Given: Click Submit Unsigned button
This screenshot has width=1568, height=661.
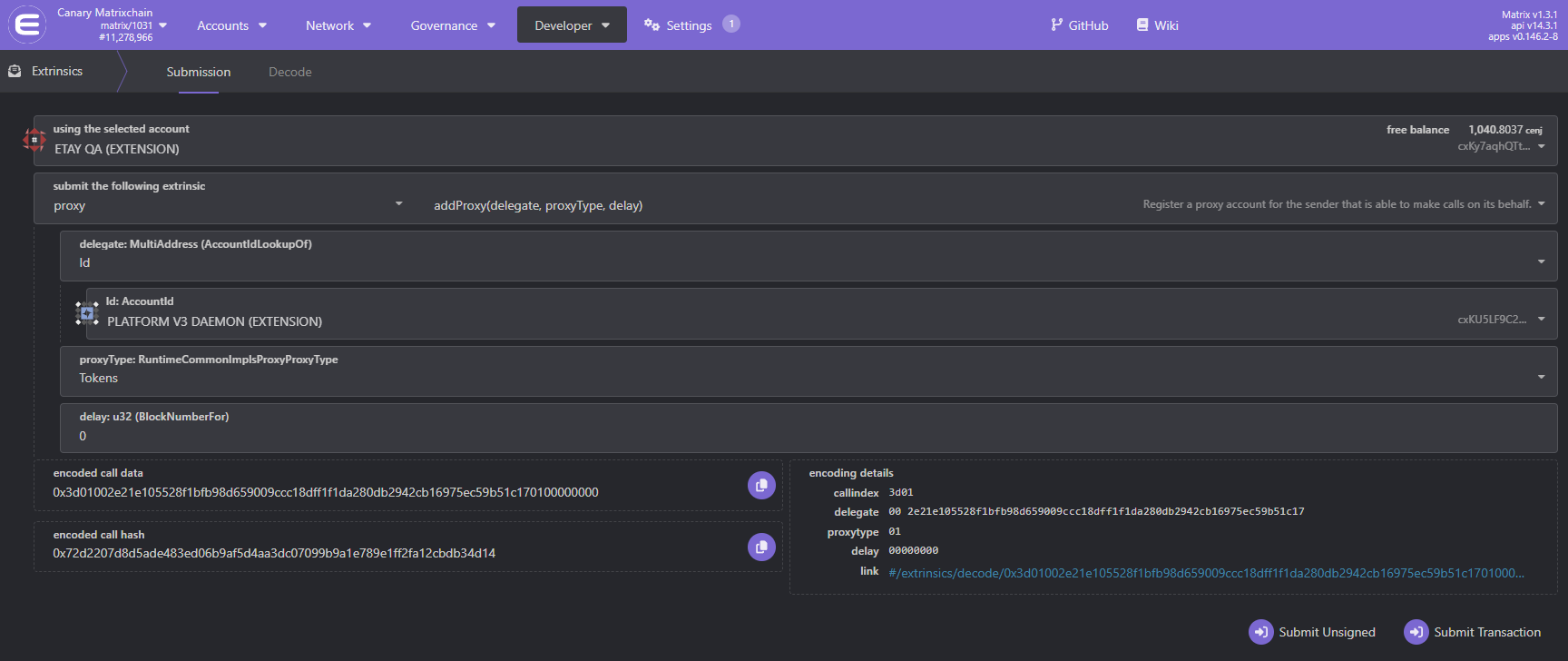Looking at the screenshot, I should coord(1312,632).
